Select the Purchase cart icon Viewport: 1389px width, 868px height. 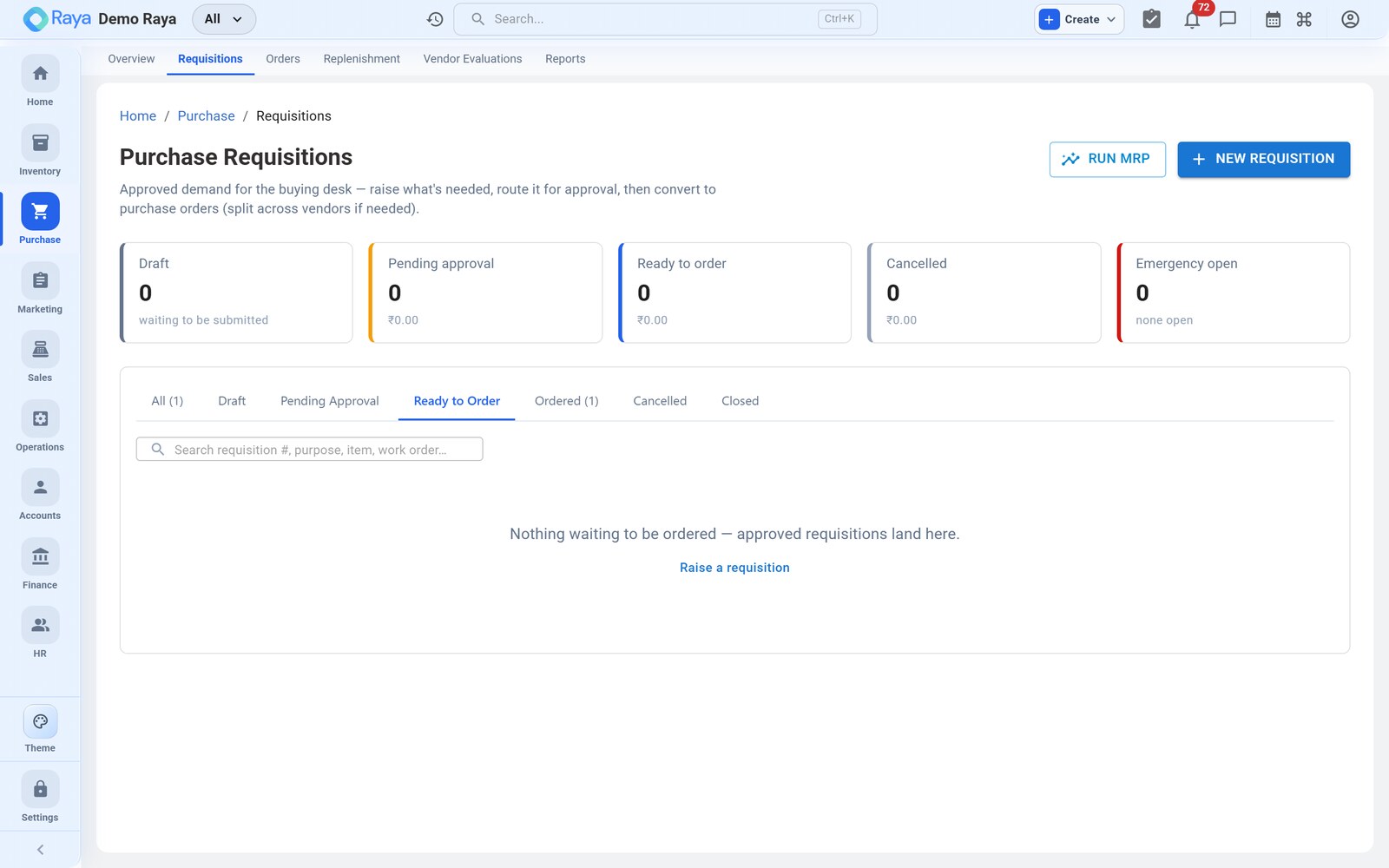click(x=40, y=212)
